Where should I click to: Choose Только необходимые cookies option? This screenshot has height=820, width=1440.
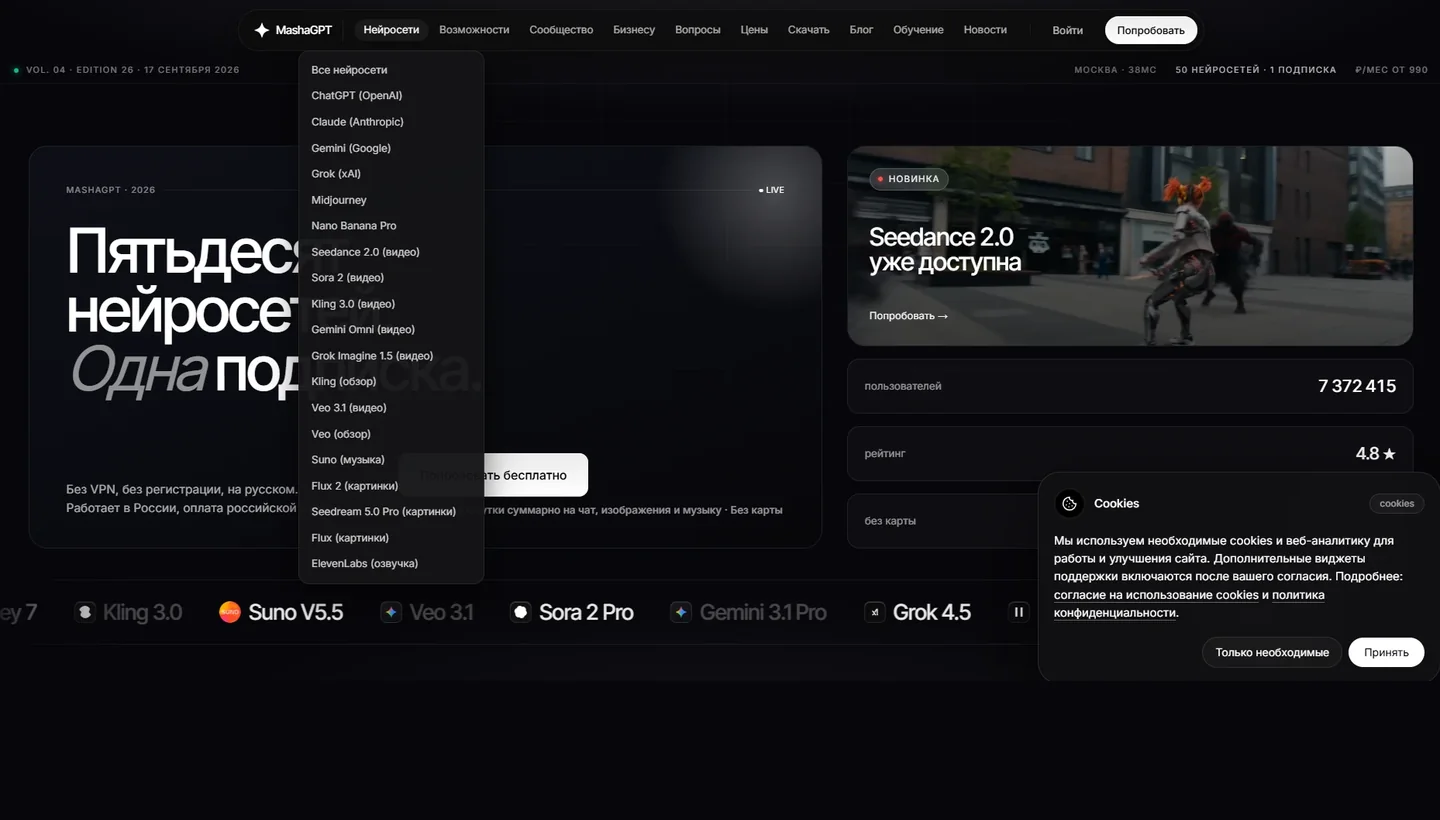point(1272,652)
